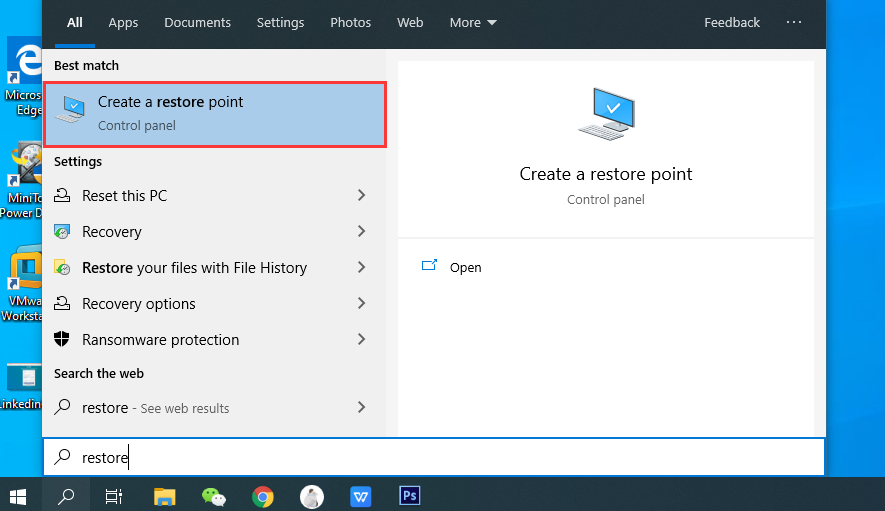Image resolution: width=885 pixels, height=511 pixels.
Task: Click the Create a restore point title in preview
Action: pyautogui.click(x=606, y=174)
